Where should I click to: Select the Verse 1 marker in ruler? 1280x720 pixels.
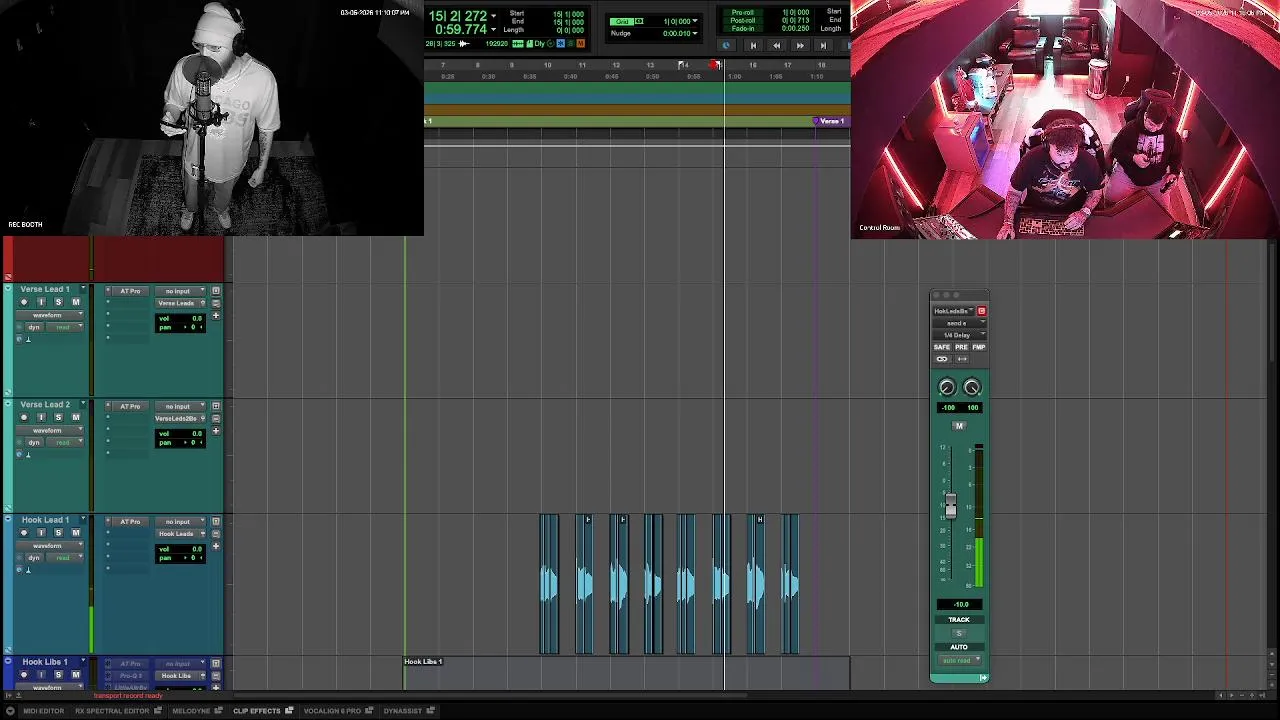pos(830,121)
